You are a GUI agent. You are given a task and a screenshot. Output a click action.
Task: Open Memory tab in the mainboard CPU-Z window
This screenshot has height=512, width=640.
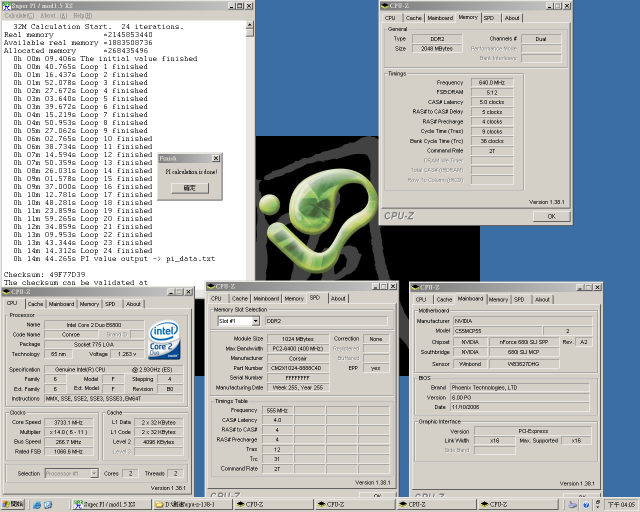[x=498, y=299]
